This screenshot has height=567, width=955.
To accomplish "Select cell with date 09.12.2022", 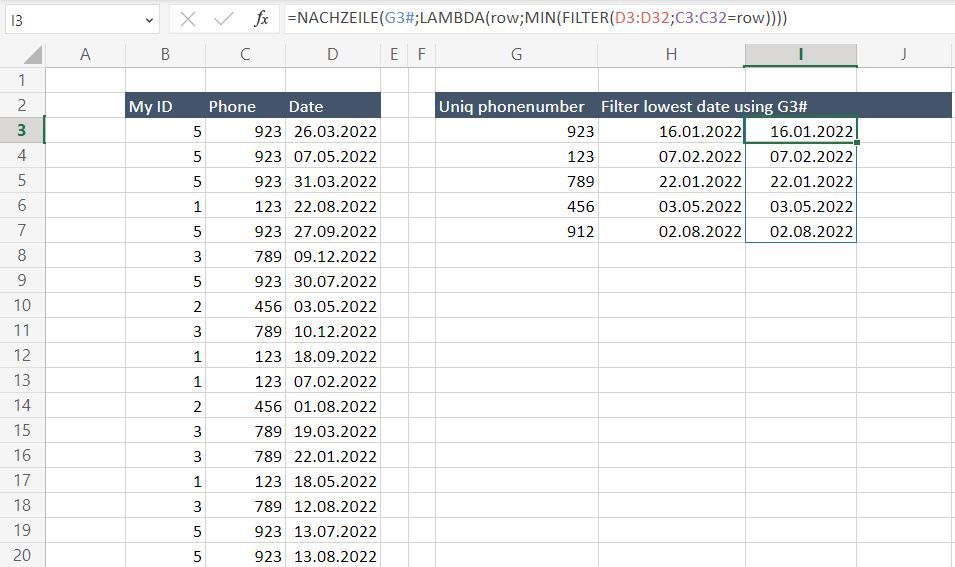I will 333,255.
